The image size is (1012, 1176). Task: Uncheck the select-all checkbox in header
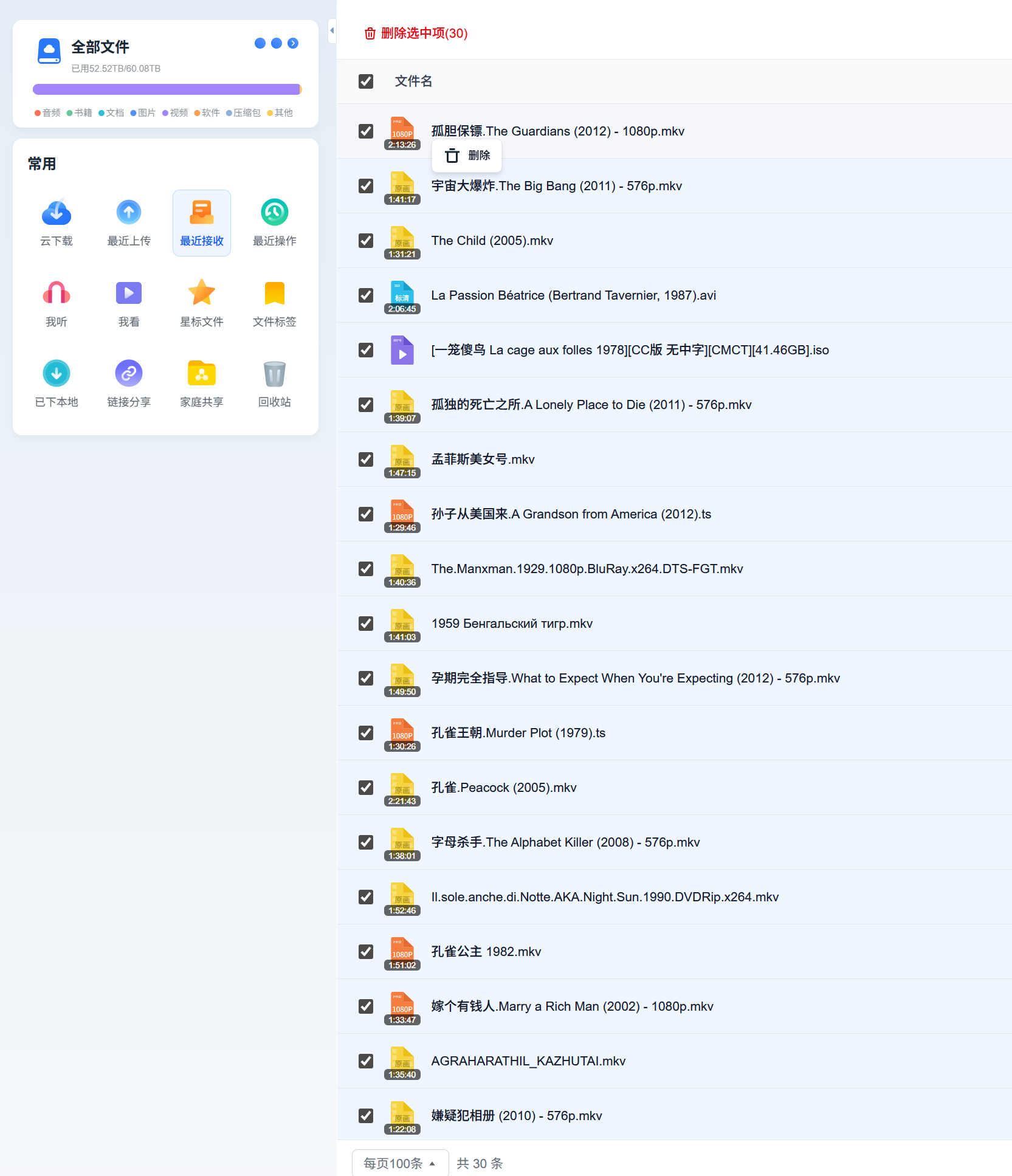365,81
